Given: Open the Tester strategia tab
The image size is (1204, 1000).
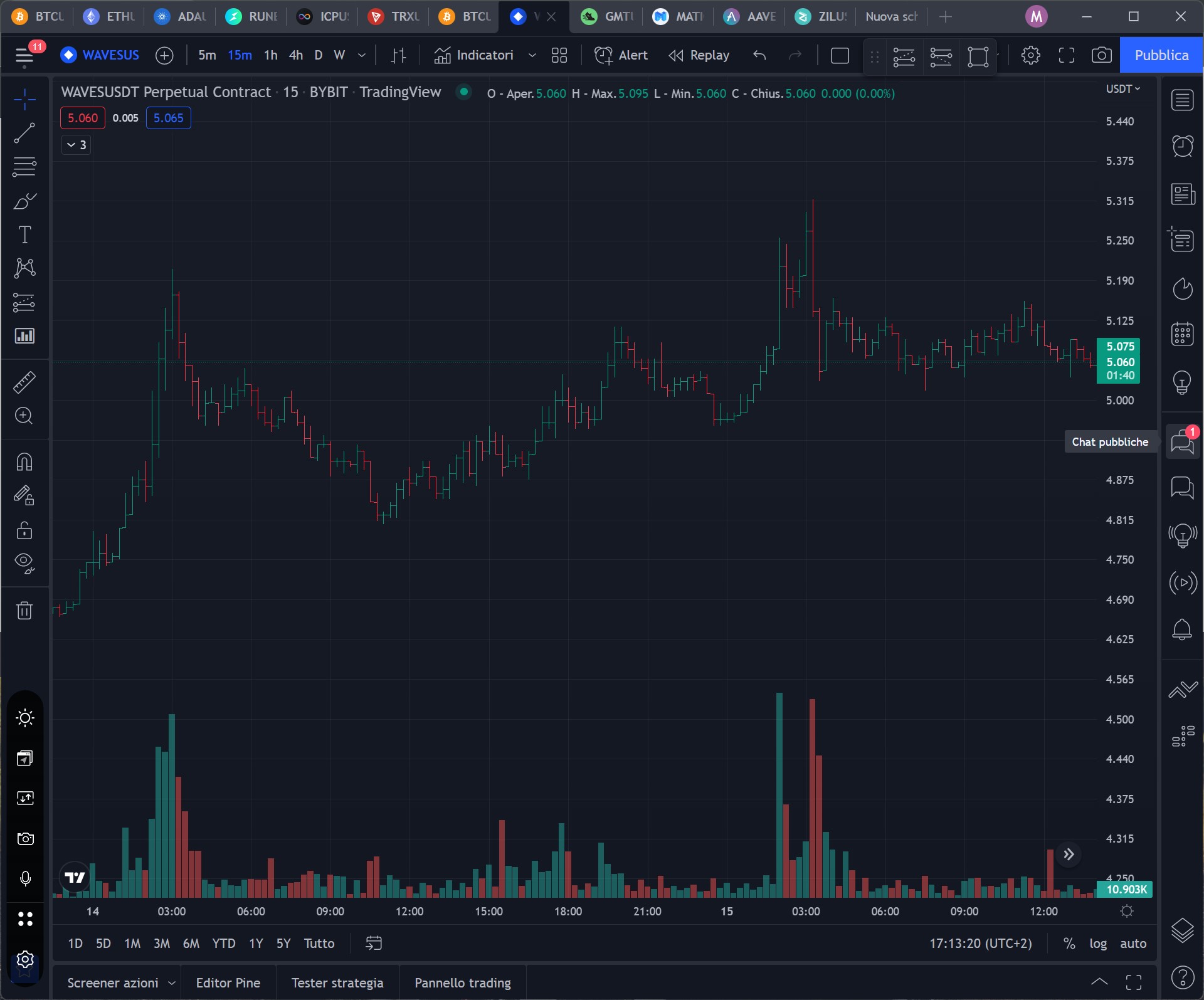Looking at the screenshot, I should click(337, 982).
